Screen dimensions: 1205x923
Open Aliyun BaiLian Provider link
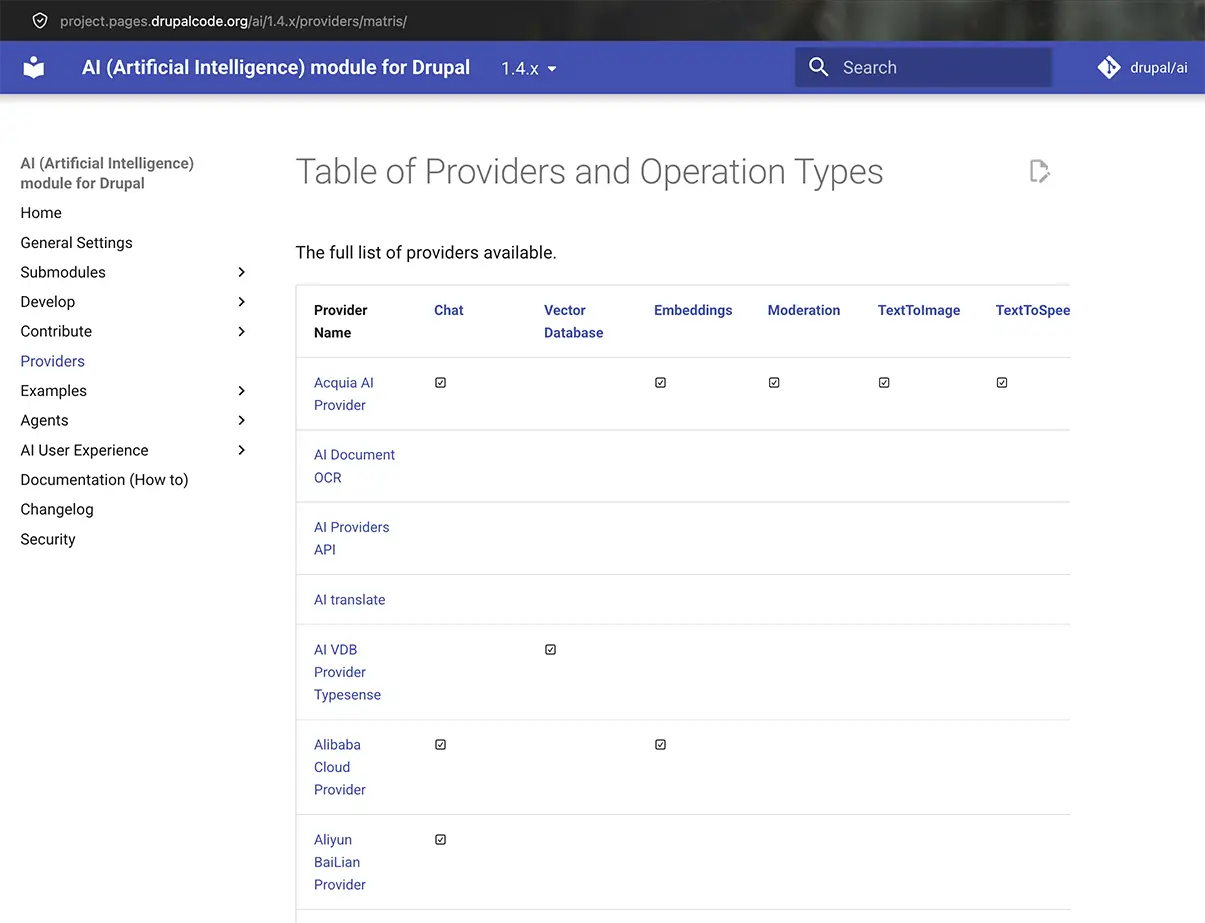point(340,862)
